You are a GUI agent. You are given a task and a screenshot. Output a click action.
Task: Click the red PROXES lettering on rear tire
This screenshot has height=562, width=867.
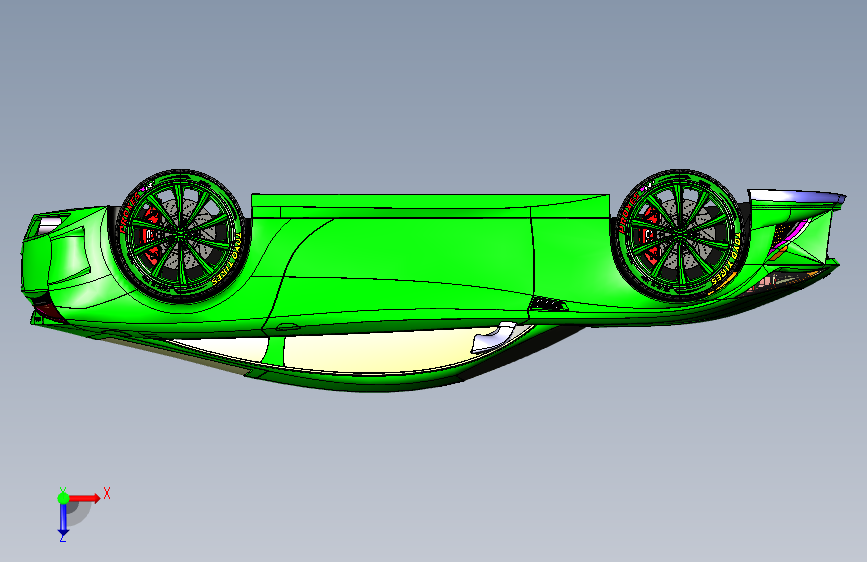point(130,212)
